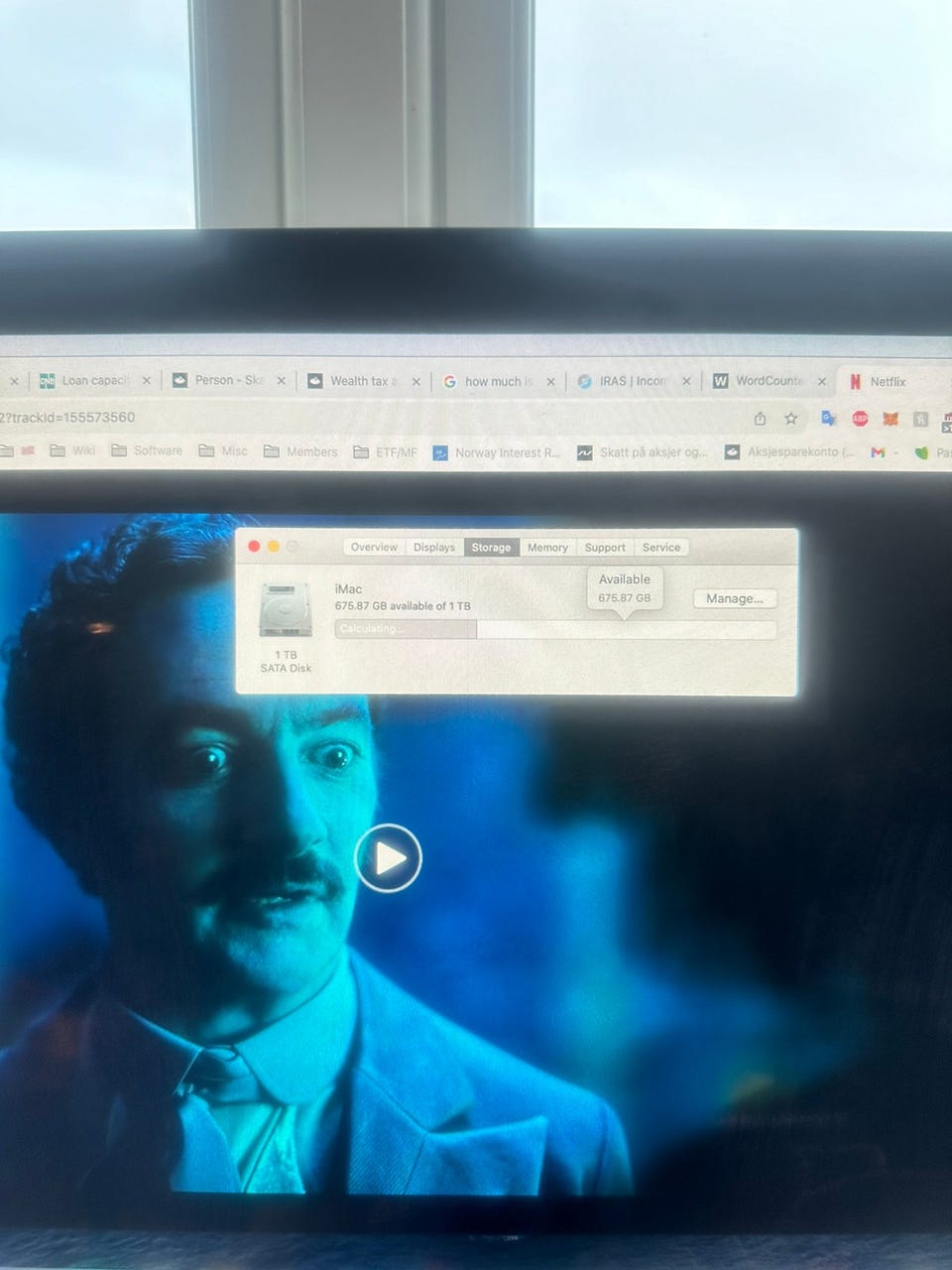Click the '675.87 GB available of 1 TB' text
This screenshot has width=952, height=1270.
403,606
